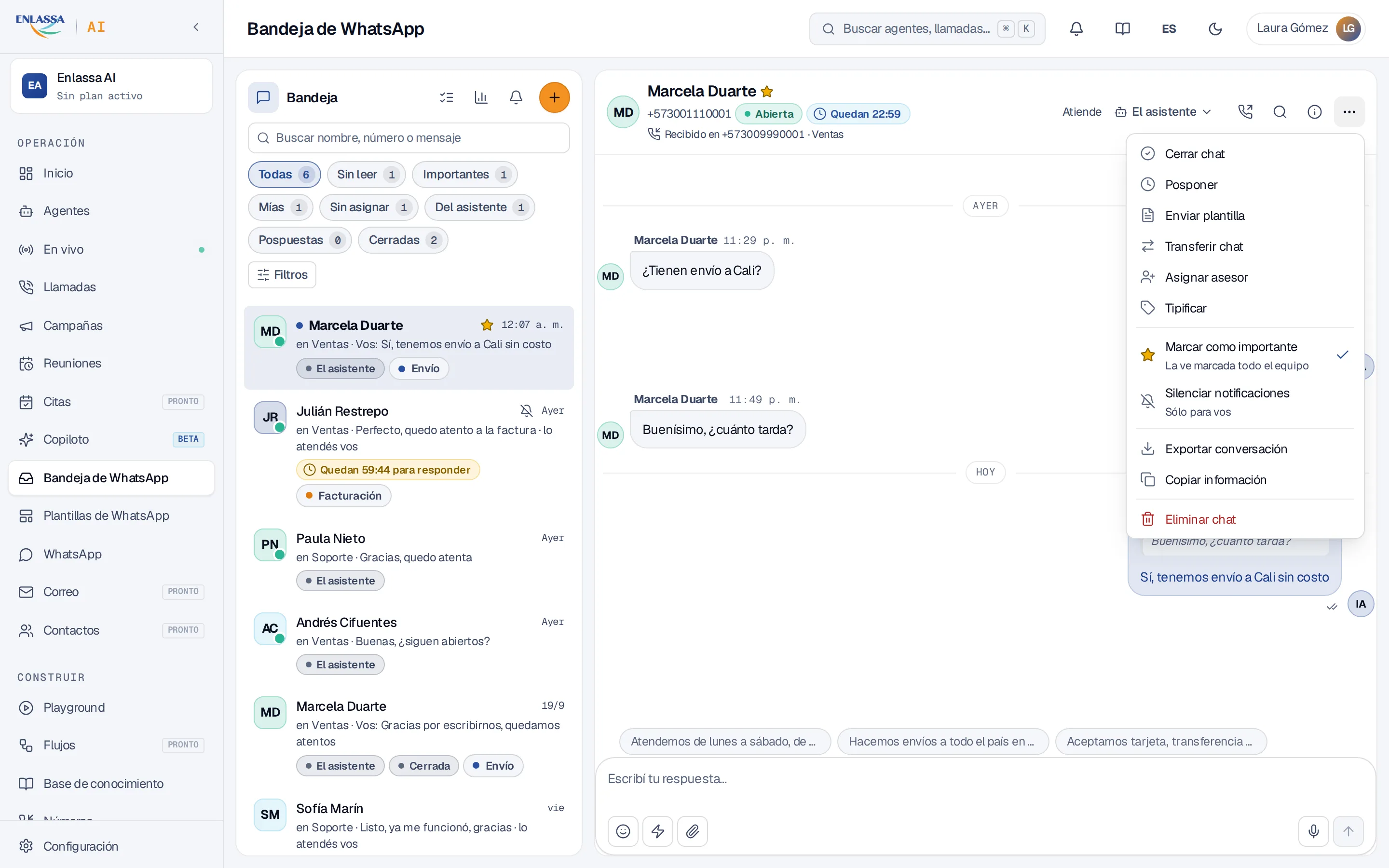Choose Cerrar chat from the menu
Viewport: 1389px width, 868px height.
point(1245,154)
